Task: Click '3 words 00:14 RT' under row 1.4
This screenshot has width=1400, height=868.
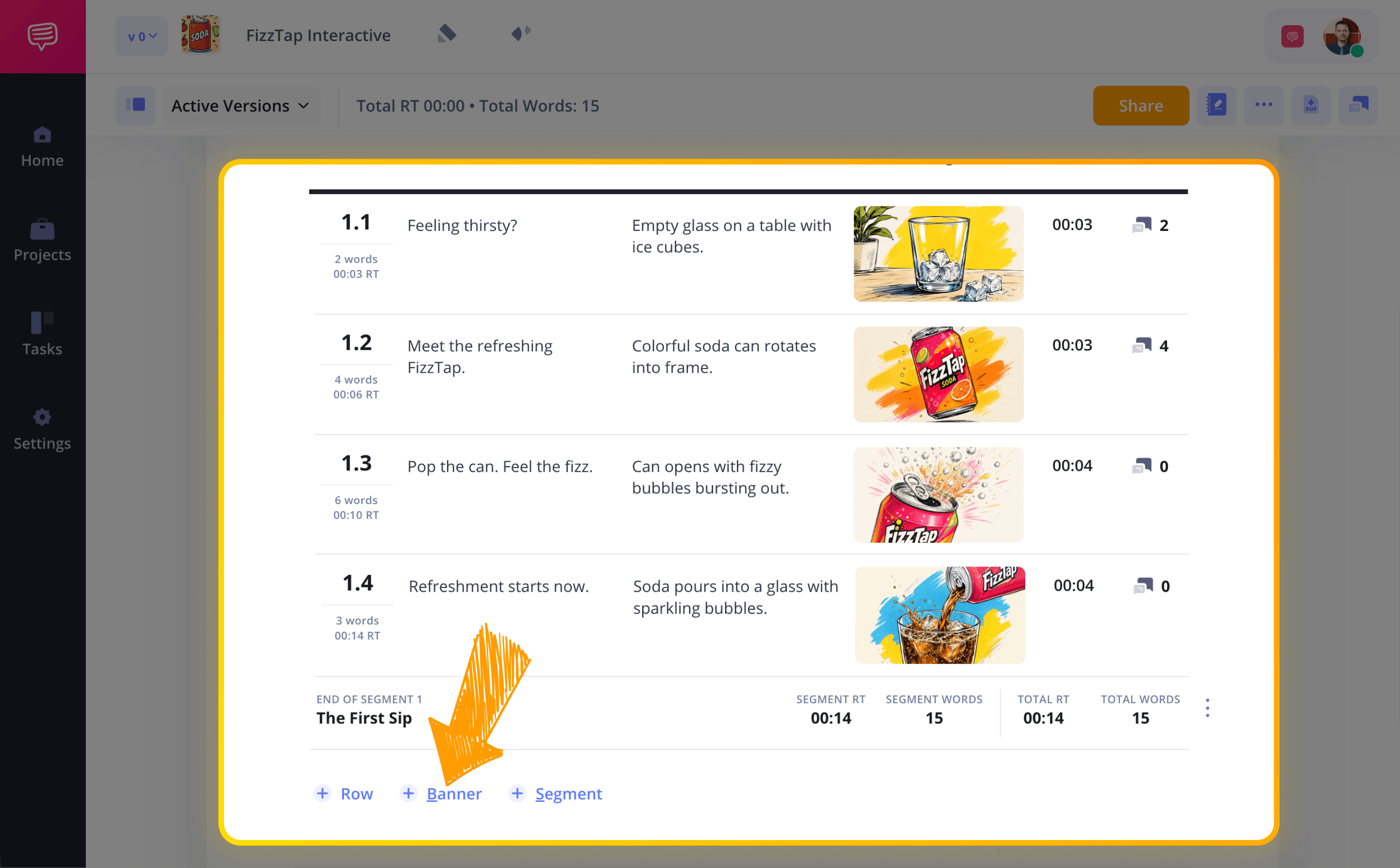Action: tap(357, 628)
